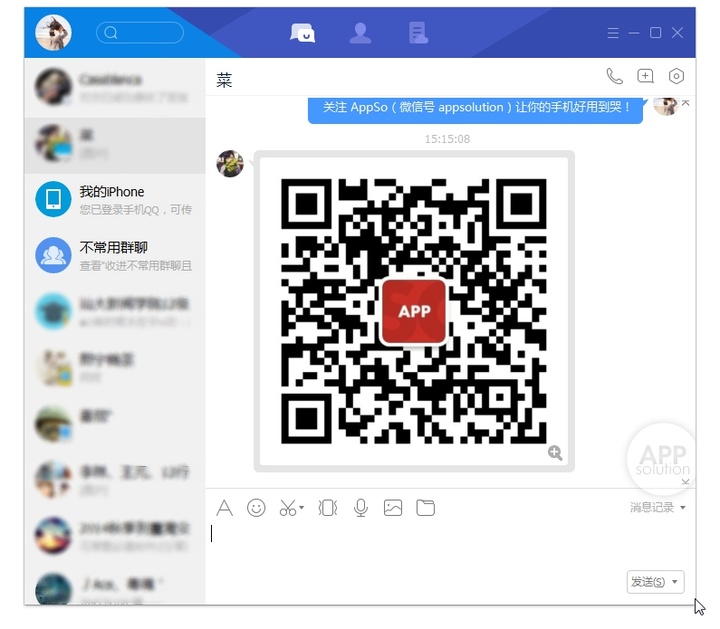This screenshot has height=629, width=720.
Task: Open 不常用群聊 group list
Action: tap(115, 256)
